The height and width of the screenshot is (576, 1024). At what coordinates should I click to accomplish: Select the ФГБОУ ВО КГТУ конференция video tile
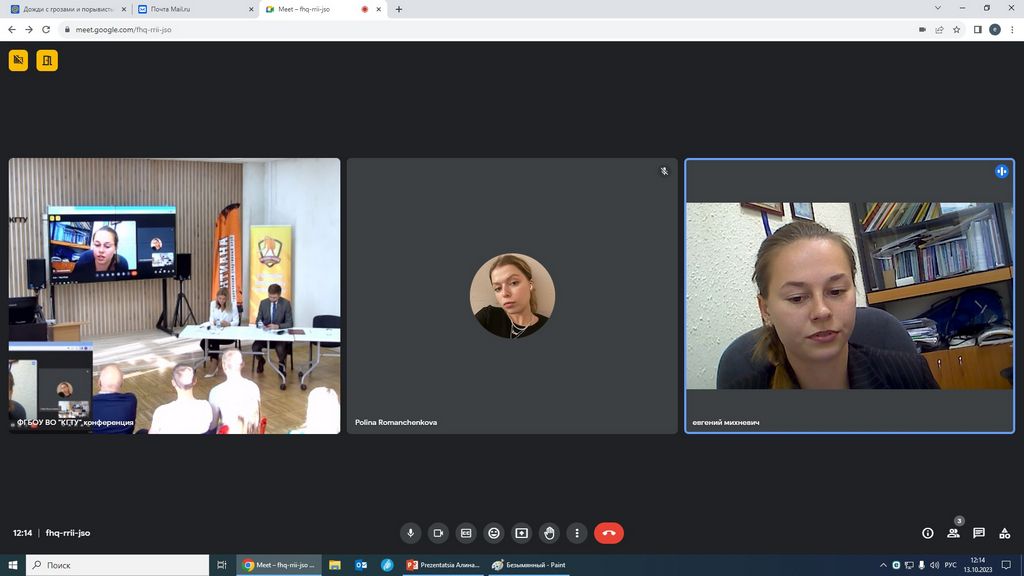click(x=175, y=295)
